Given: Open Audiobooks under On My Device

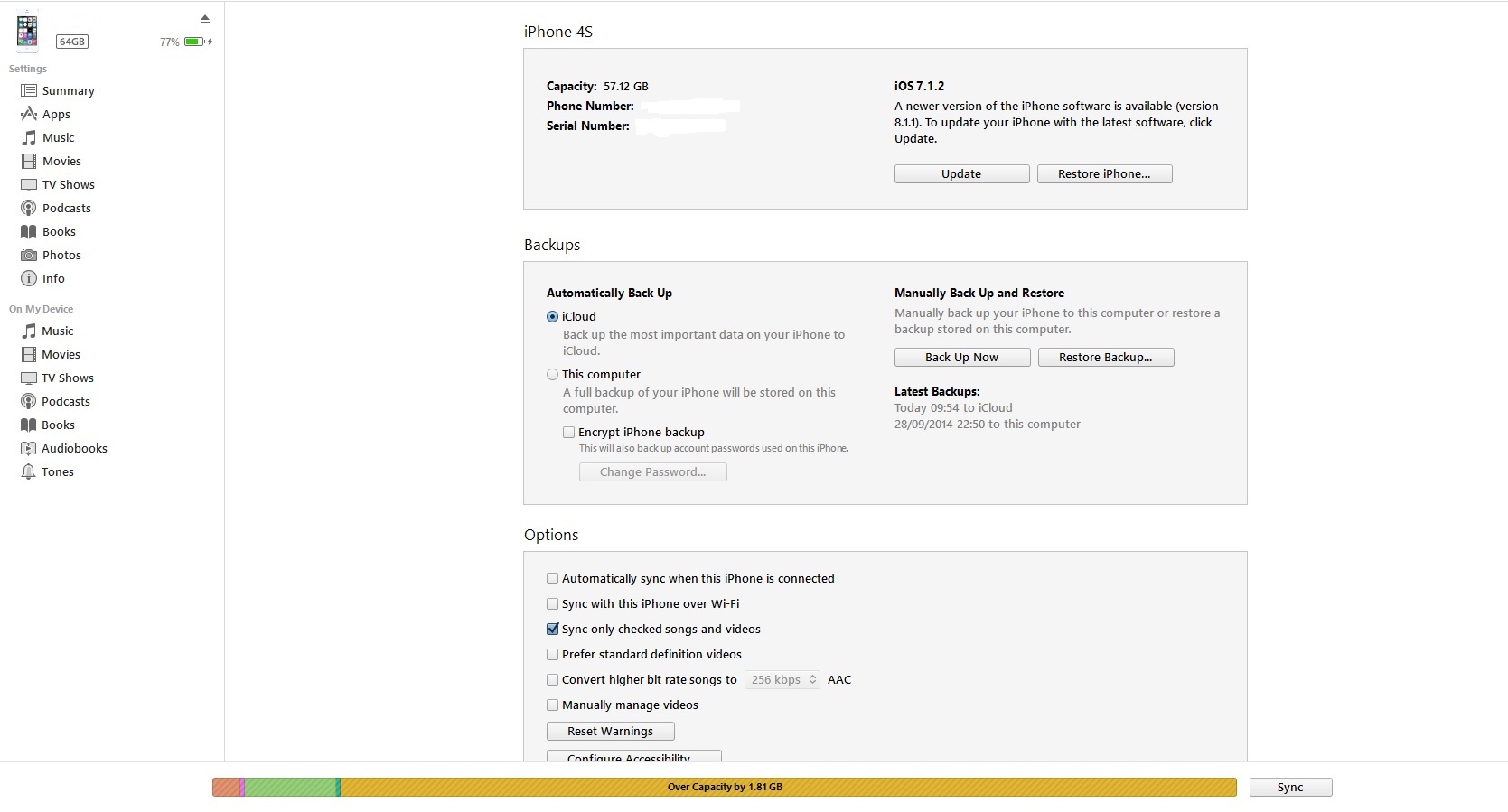Looking at the screenshot, I should [x=74, y=448].
